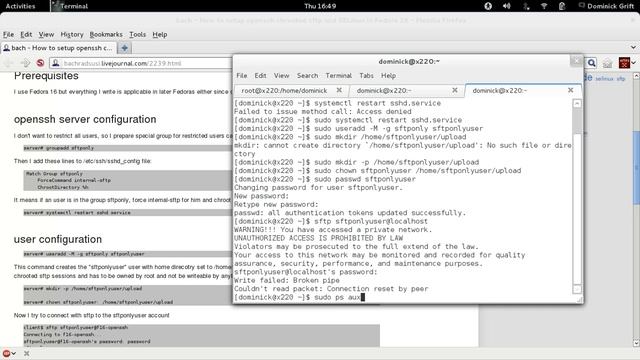
Task: Click the 'sftp sftponlyuser@localhost' command line
Action: [x=331, y=221]
